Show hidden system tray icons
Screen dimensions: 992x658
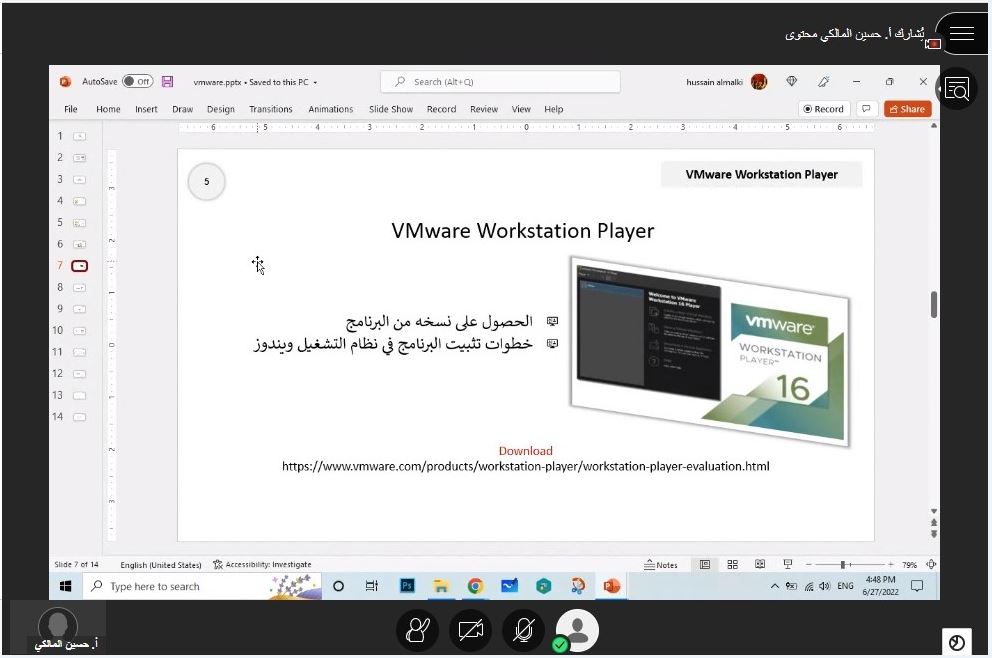(776, 587)
